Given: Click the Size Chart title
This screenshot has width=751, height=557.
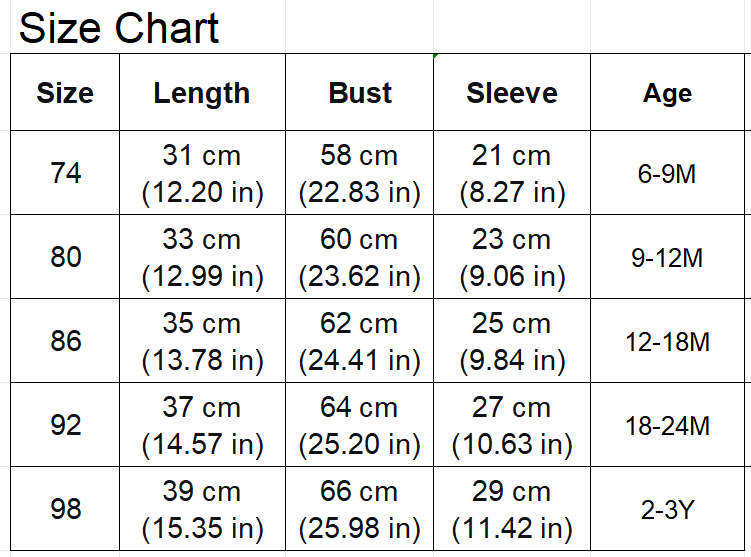Looking at the screenshot, I should pos(119,28).
